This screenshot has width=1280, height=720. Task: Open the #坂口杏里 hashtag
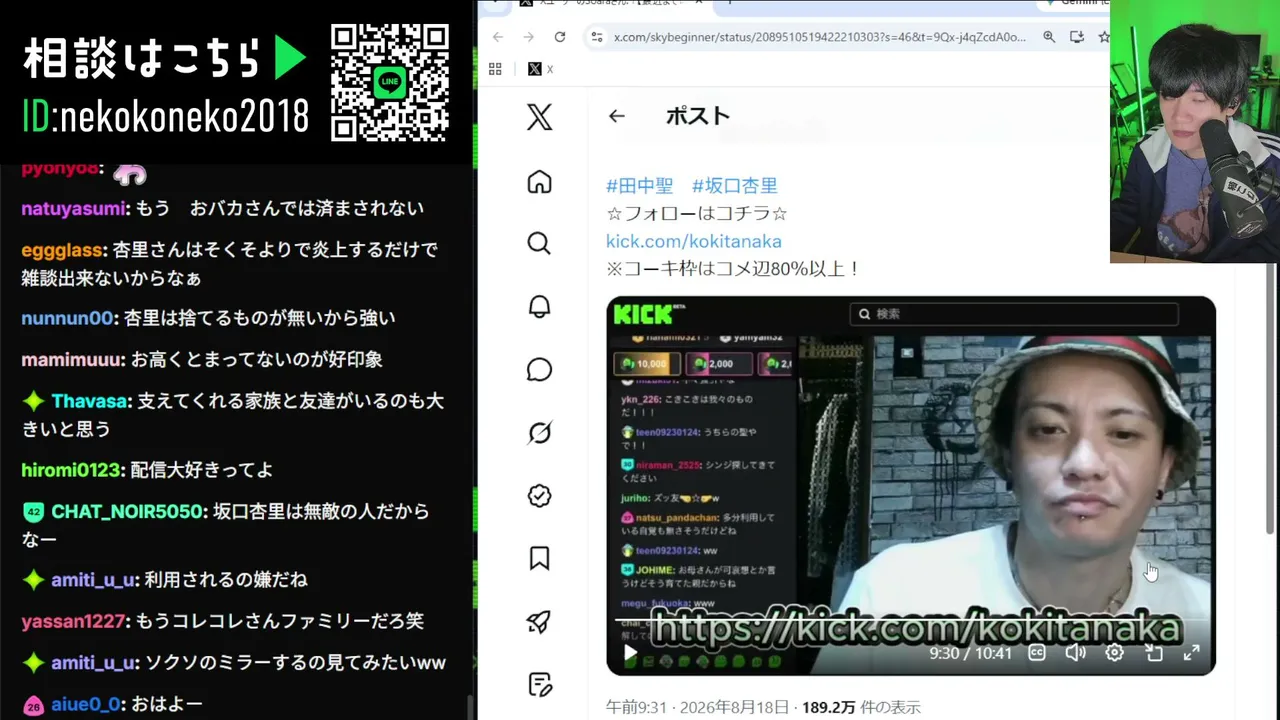(x=734, y=185)
